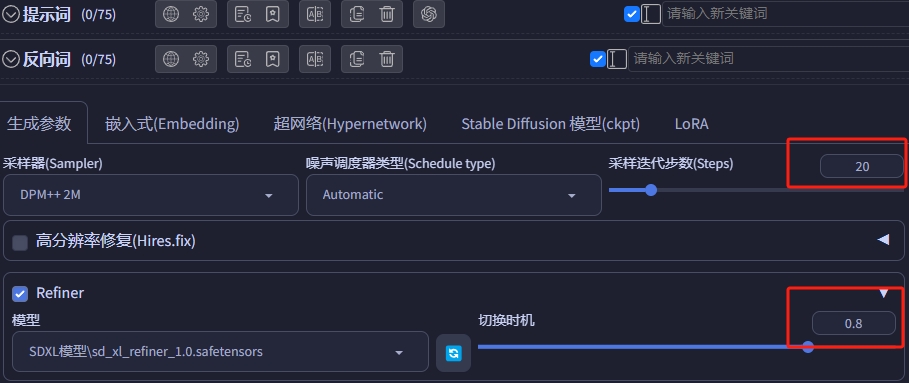Click the text cursor icon in 反向词 row
This screenshot has width=909, height=383.
[x=617, y=59]
